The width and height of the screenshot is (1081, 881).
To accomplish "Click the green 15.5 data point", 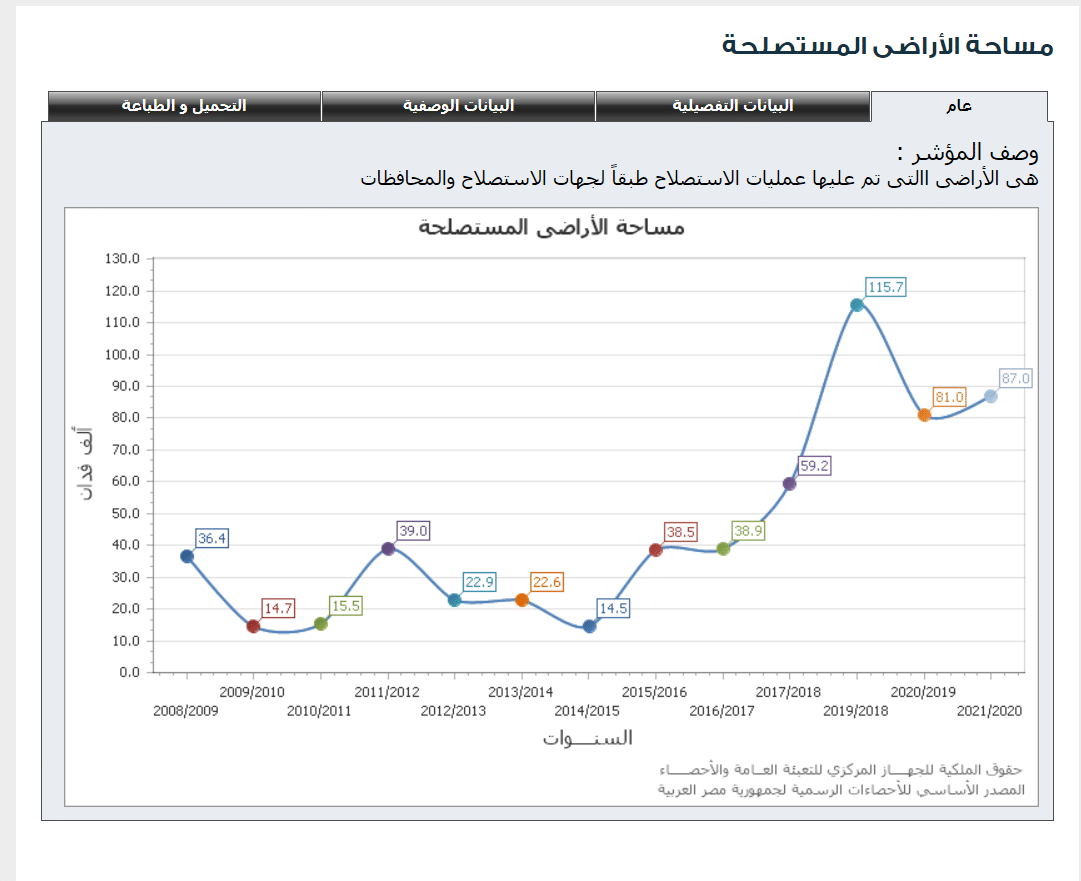I will 320,623.
